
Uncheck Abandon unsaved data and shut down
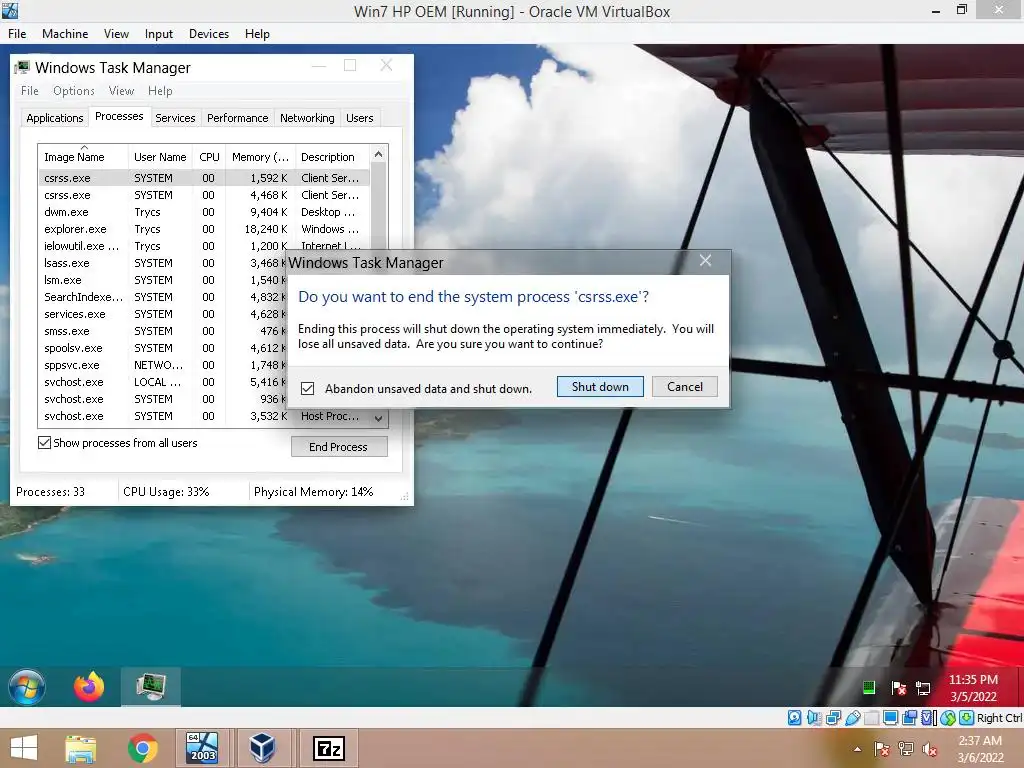pyautogui.click(x=308, y=389)
